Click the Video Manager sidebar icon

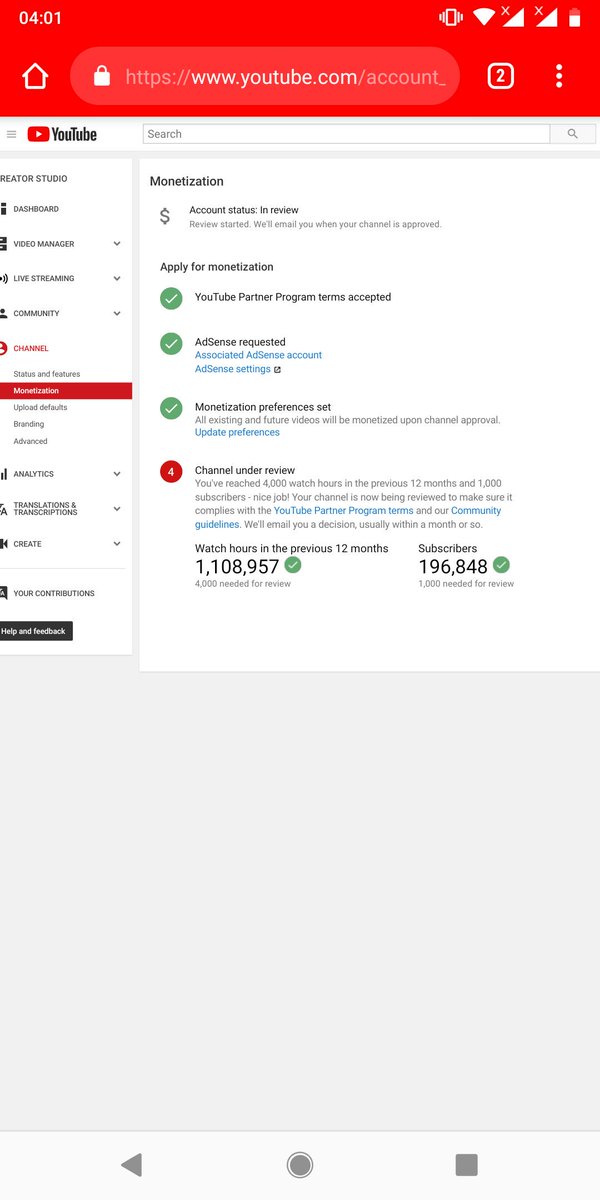pos(3,244)
